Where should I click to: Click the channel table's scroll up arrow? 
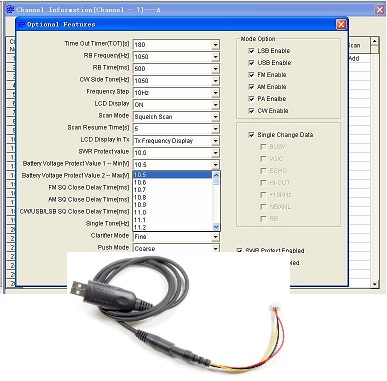(x=375, y=41)
